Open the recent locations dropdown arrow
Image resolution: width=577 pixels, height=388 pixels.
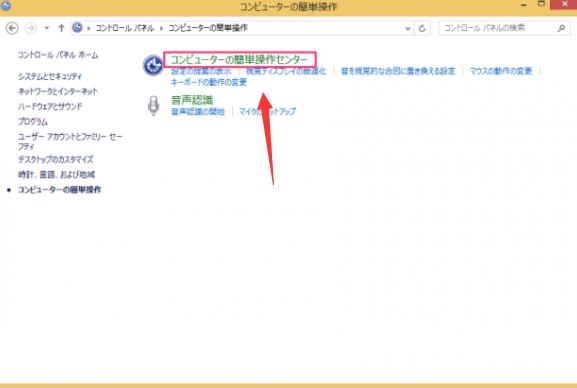pos(47,28)
